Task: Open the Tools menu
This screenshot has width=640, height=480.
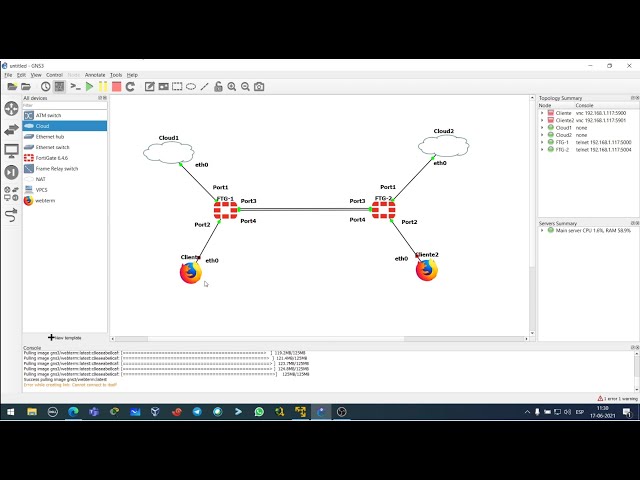Action: [x=116, y=75]
